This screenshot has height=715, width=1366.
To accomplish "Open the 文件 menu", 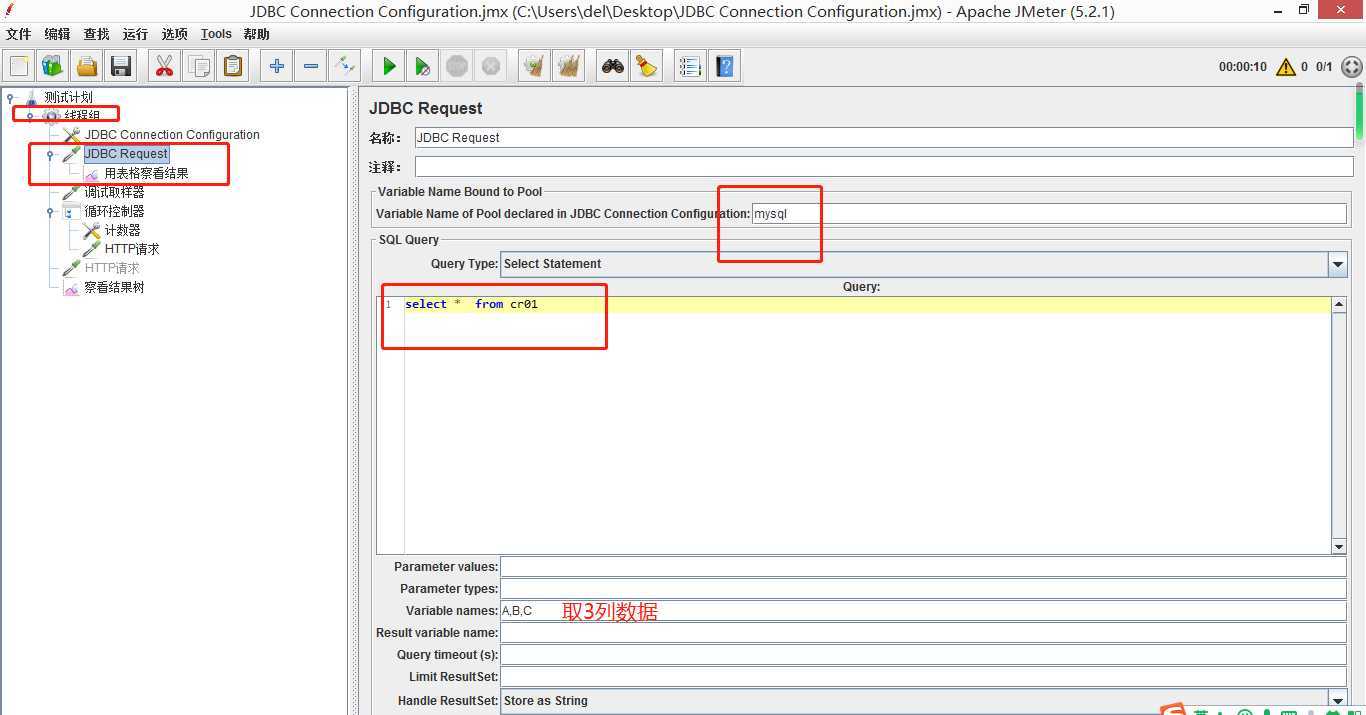I will [19, 34].
